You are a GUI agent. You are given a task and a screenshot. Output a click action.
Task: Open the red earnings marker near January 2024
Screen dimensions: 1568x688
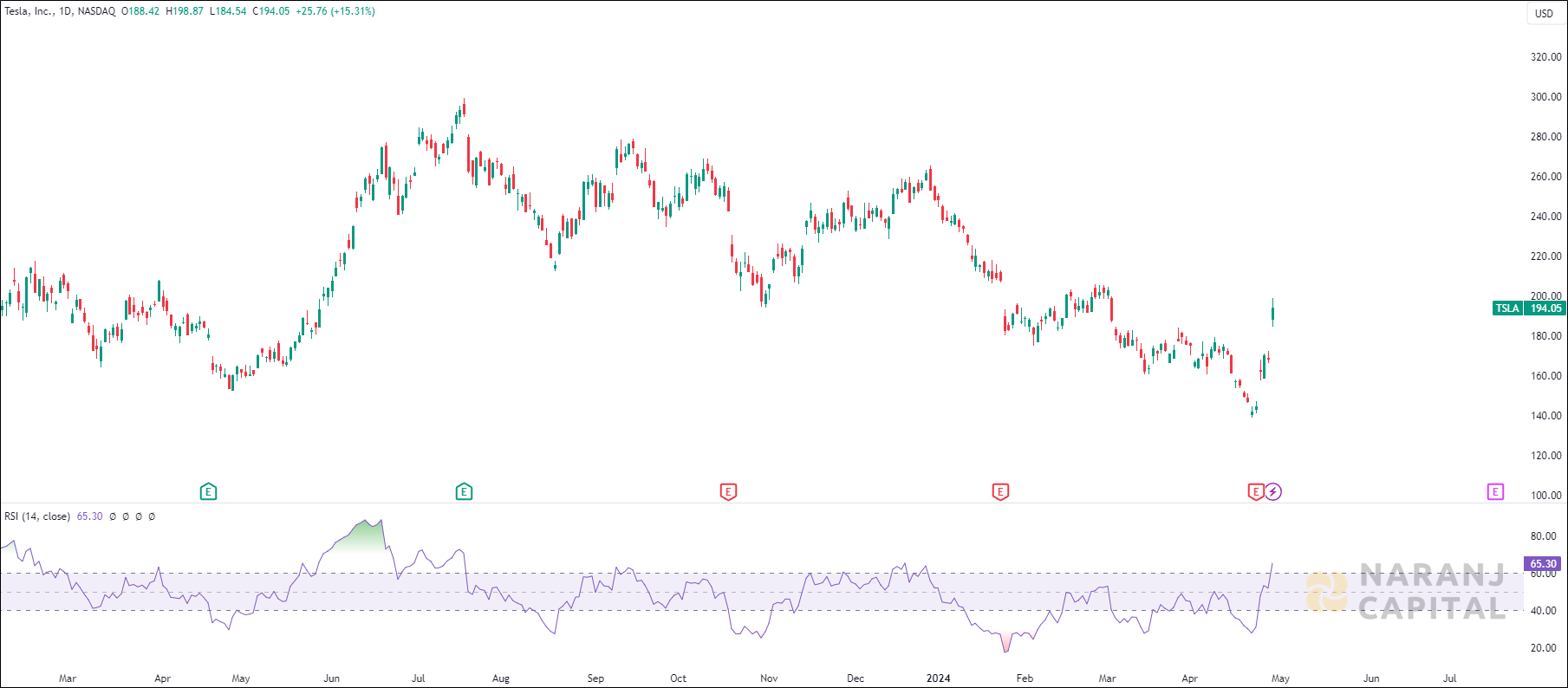(1000, 492)
